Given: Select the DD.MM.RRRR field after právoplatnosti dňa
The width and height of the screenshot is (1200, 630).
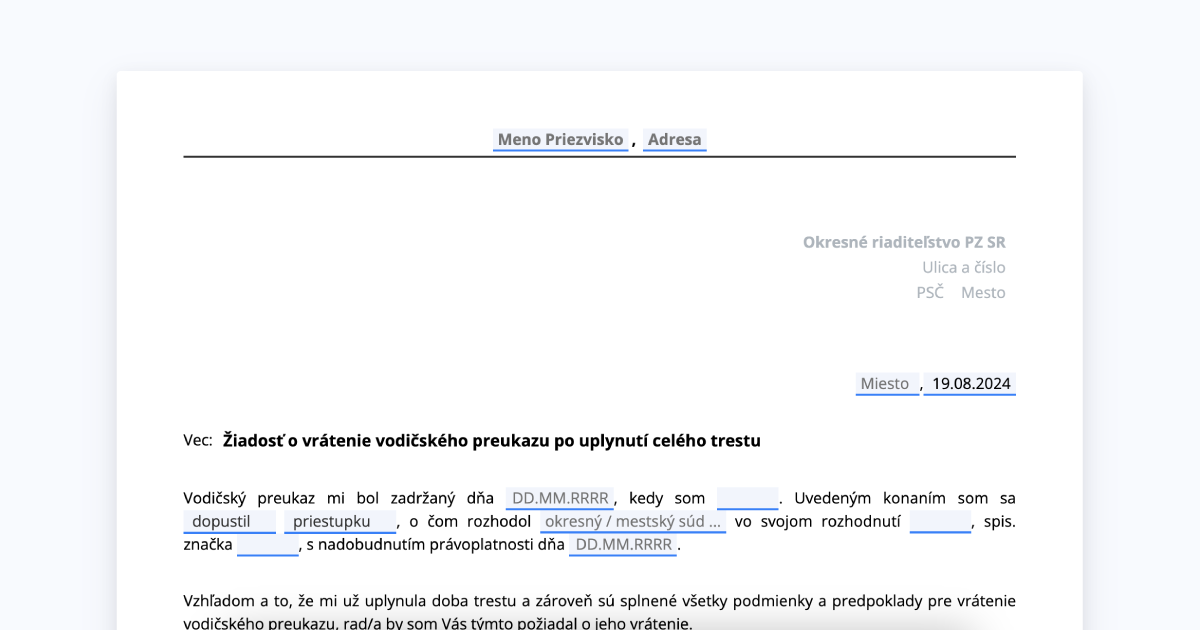Looking at the screenshot, I should (622, 545).
